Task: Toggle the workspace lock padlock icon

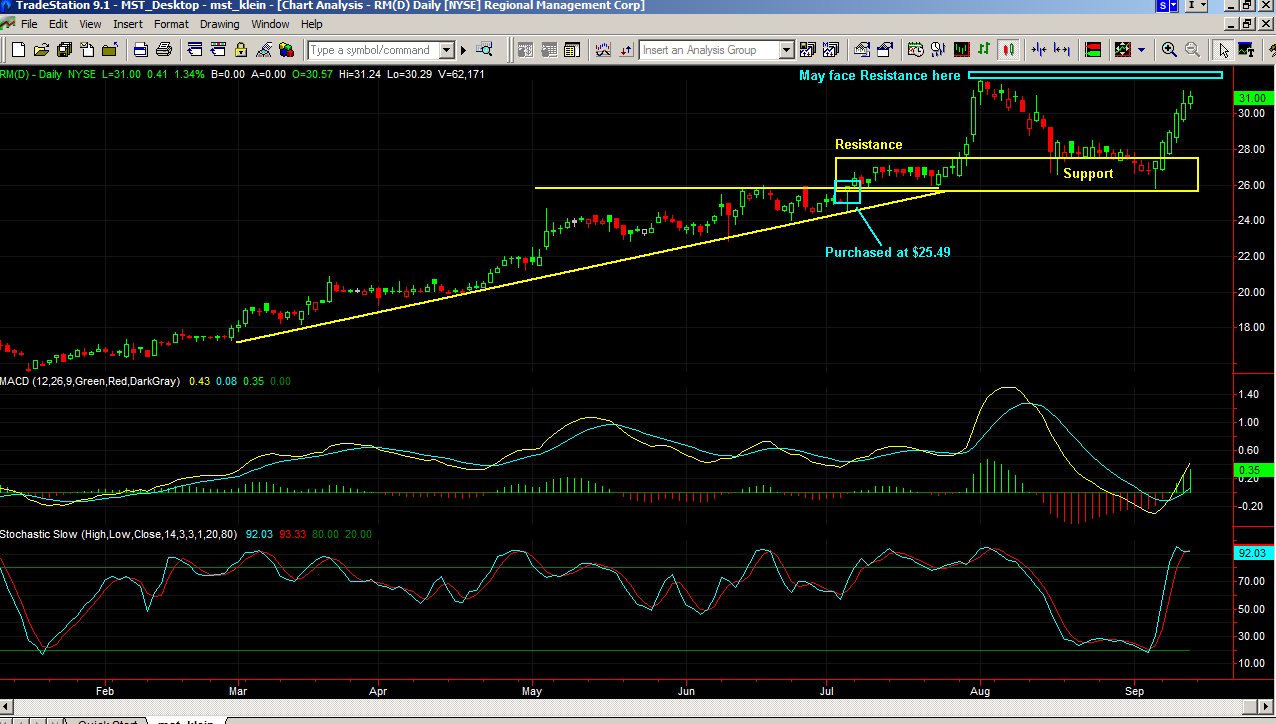Action: (x=240, y=48)
